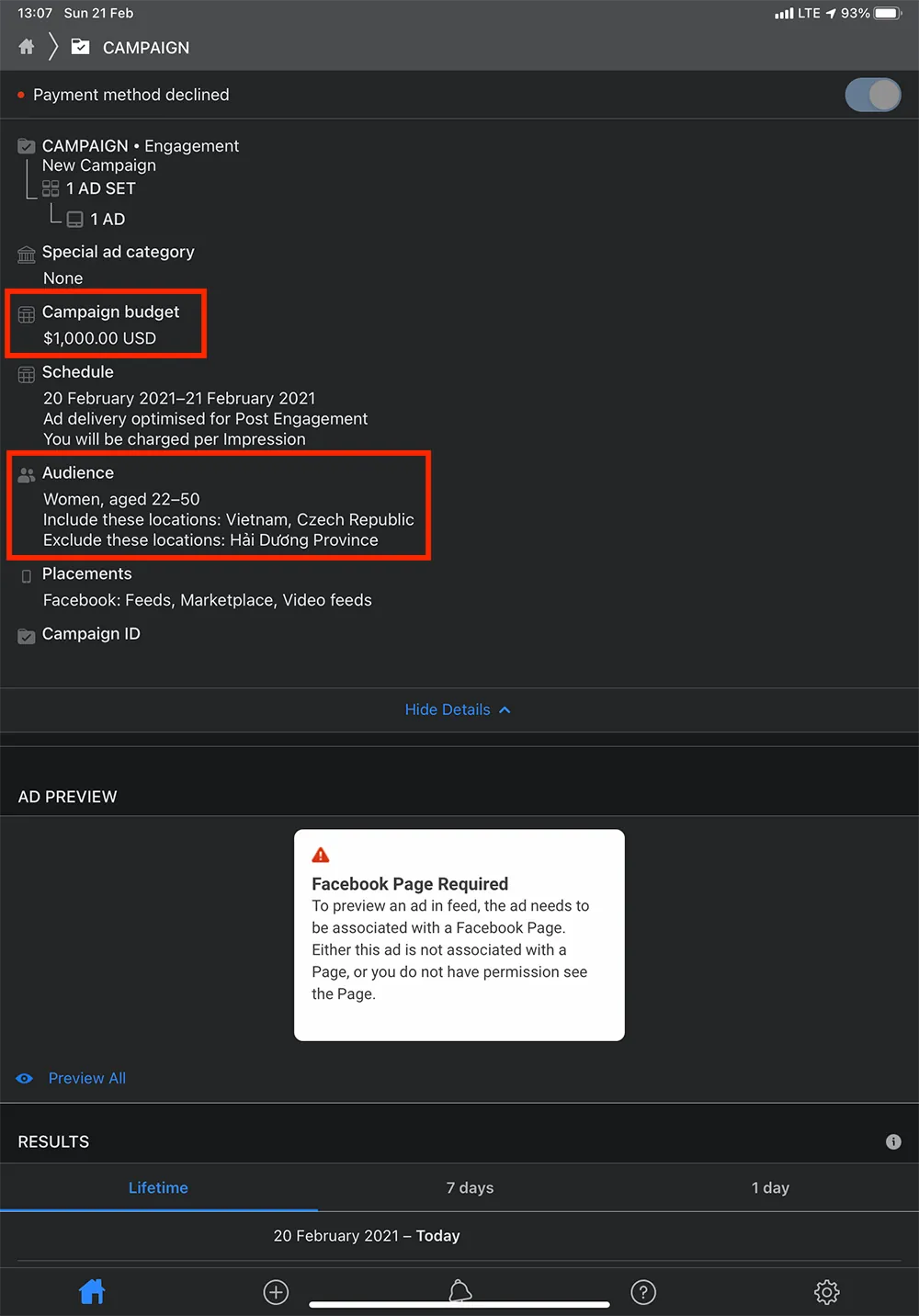
Task: Select the Special ad category heading
Action: tap(119, 252)
